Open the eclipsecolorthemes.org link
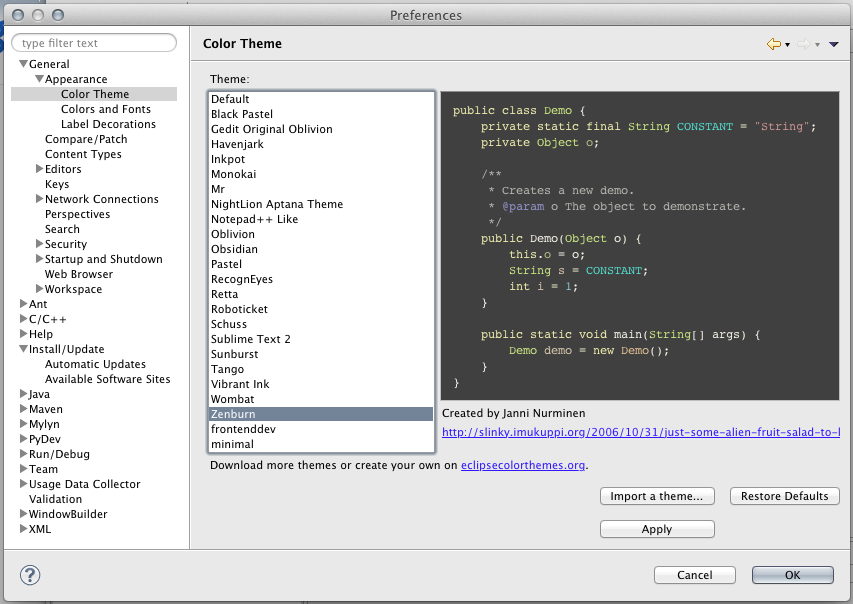The image size is (853, 604). (x=523, y=465)
